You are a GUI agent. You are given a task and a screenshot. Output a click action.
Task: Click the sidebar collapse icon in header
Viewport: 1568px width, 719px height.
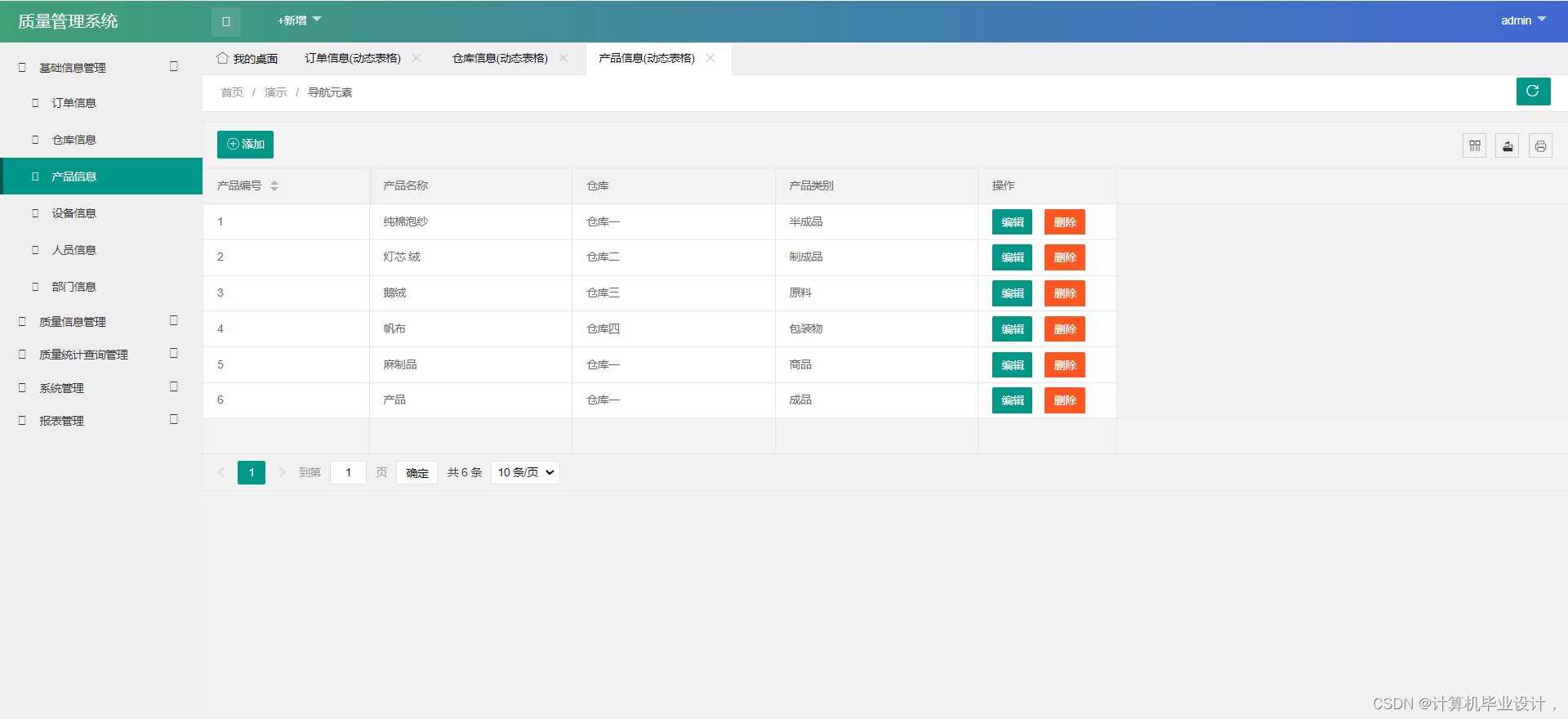point(226,22)
